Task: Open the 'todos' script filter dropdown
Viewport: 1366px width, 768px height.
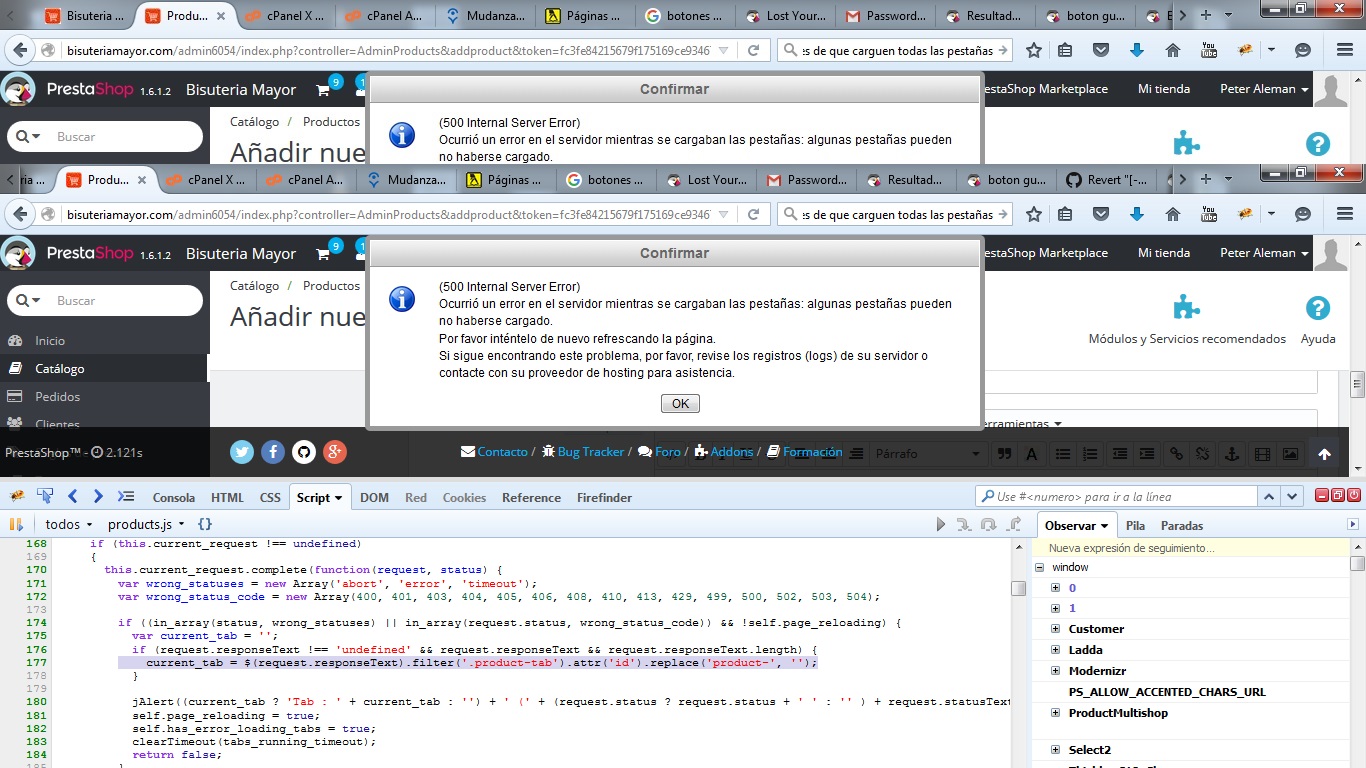Action: pyautogui.click(x=68, y=524)
